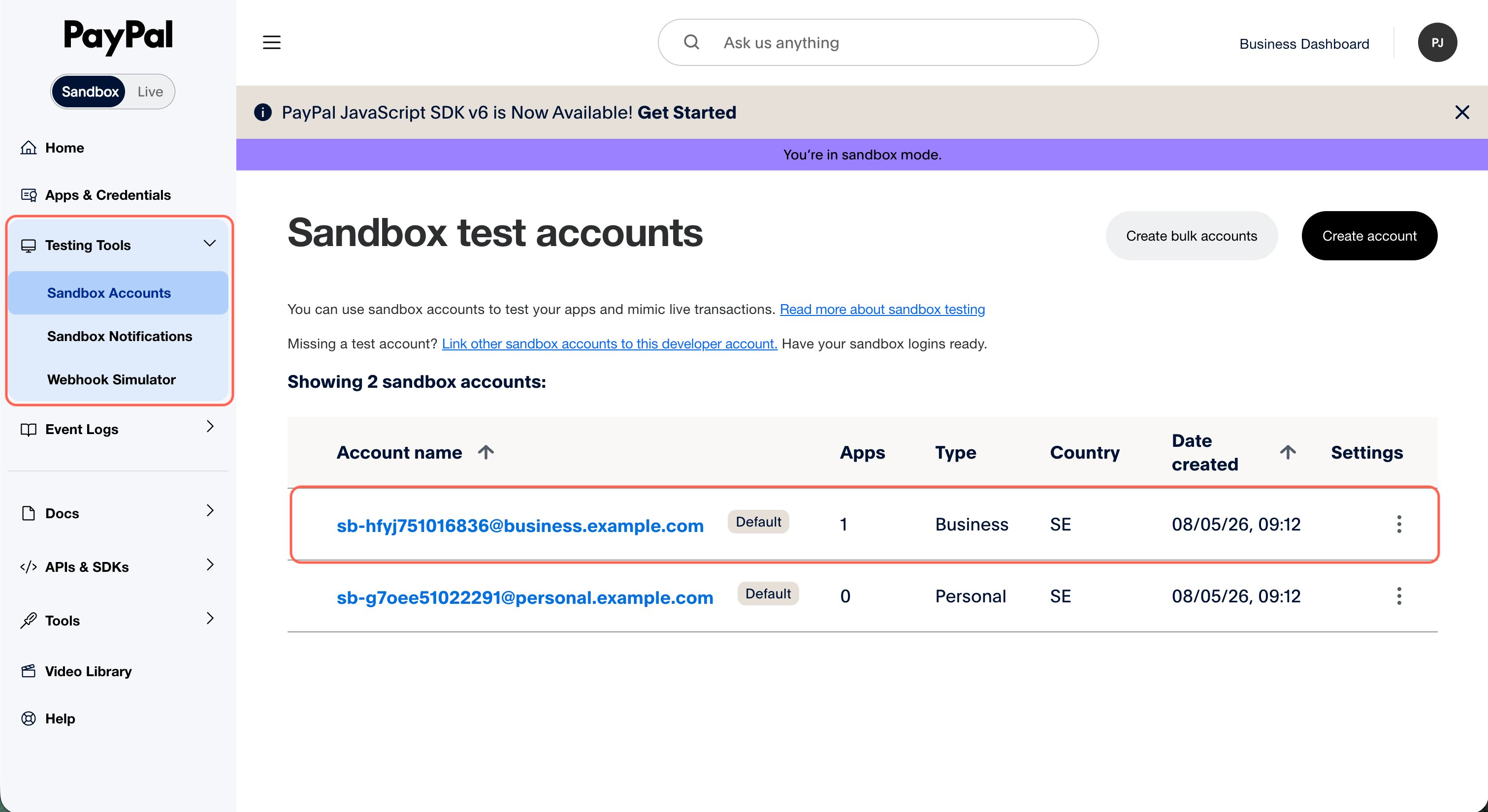Click the search magnifier icon
This screenshot has height=812, width=1488.
click(691, 42)
